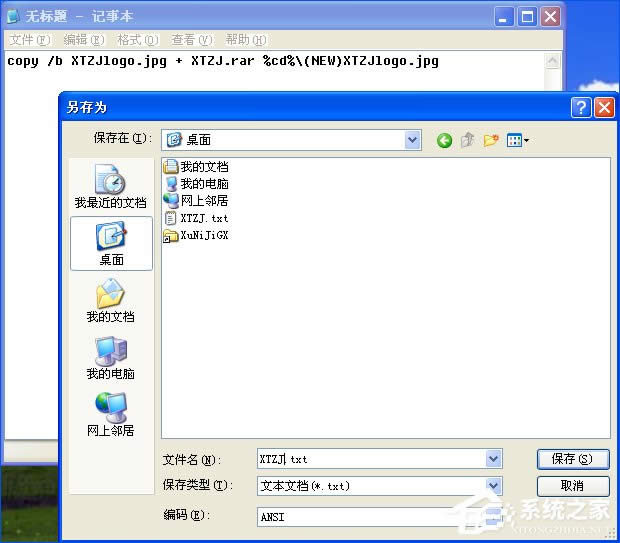Click the 编码 ANSI encoding field
Screen dimensions: 620x543
[379, 517]
